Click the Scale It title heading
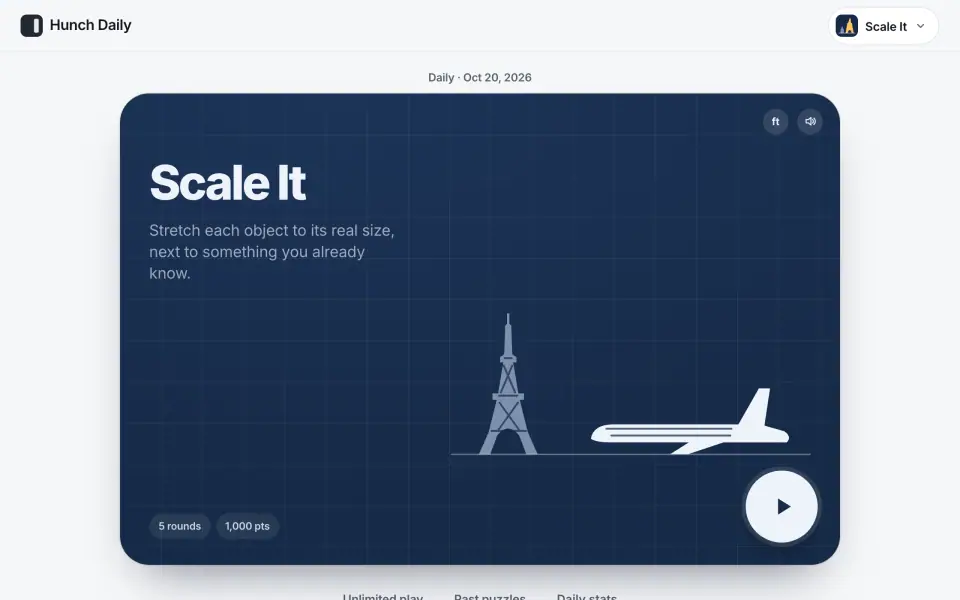The width and height of the screenshot is (960, 600). click(228, 182)
